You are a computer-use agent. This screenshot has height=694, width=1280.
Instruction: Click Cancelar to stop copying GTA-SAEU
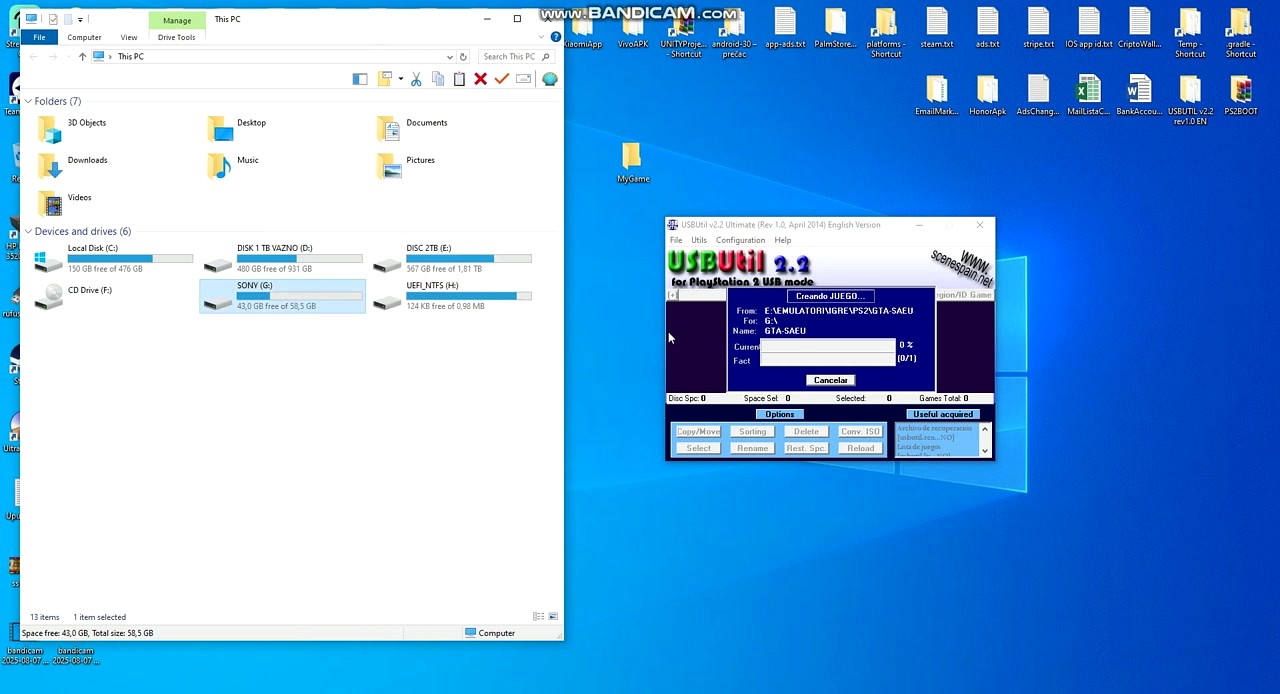click(x=830, y=380)
